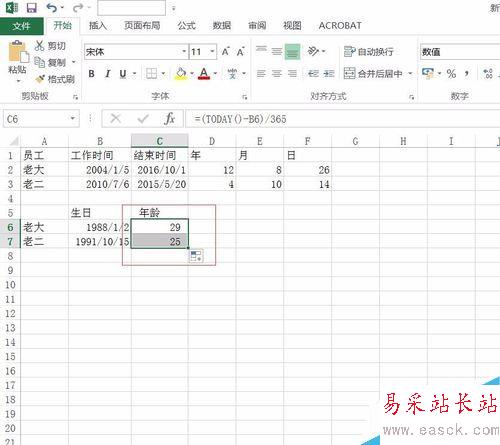Image resolution: width=500 pixels, height=445 pixels.
Task: Open the paste options dropdown arrow
Action: (18, 81)
